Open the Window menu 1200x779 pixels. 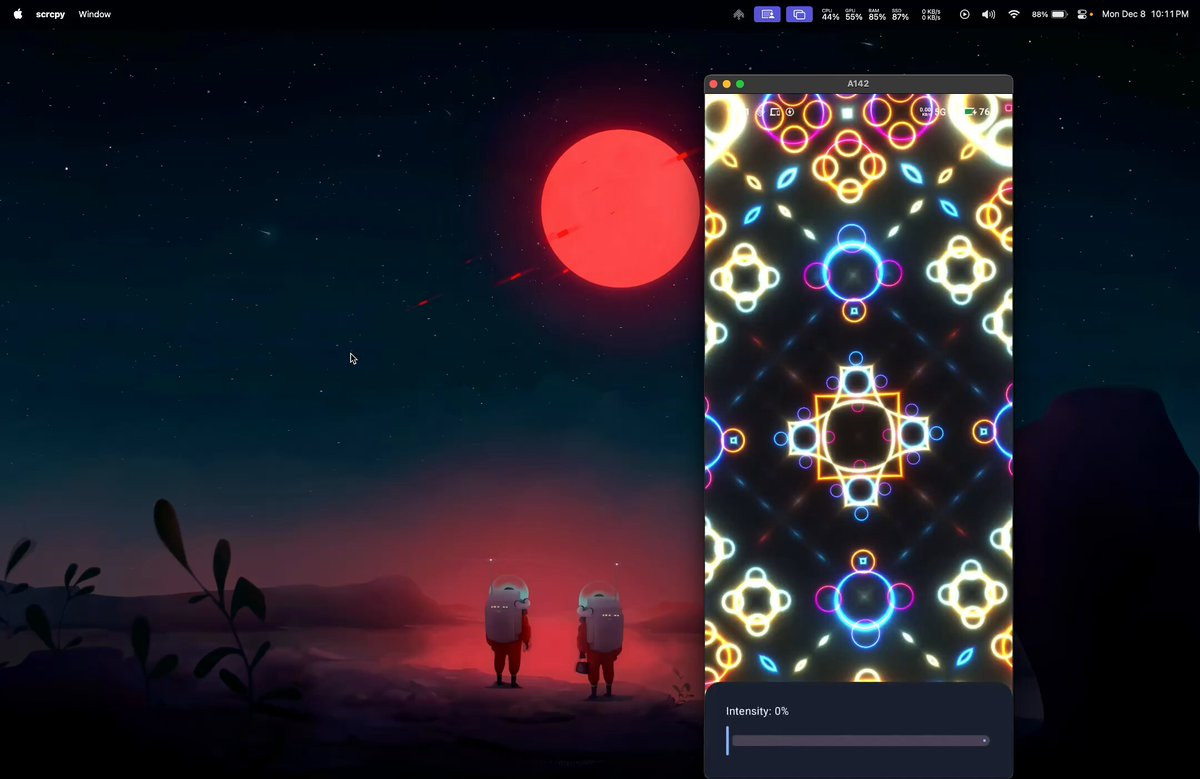[x=95, y=15]
